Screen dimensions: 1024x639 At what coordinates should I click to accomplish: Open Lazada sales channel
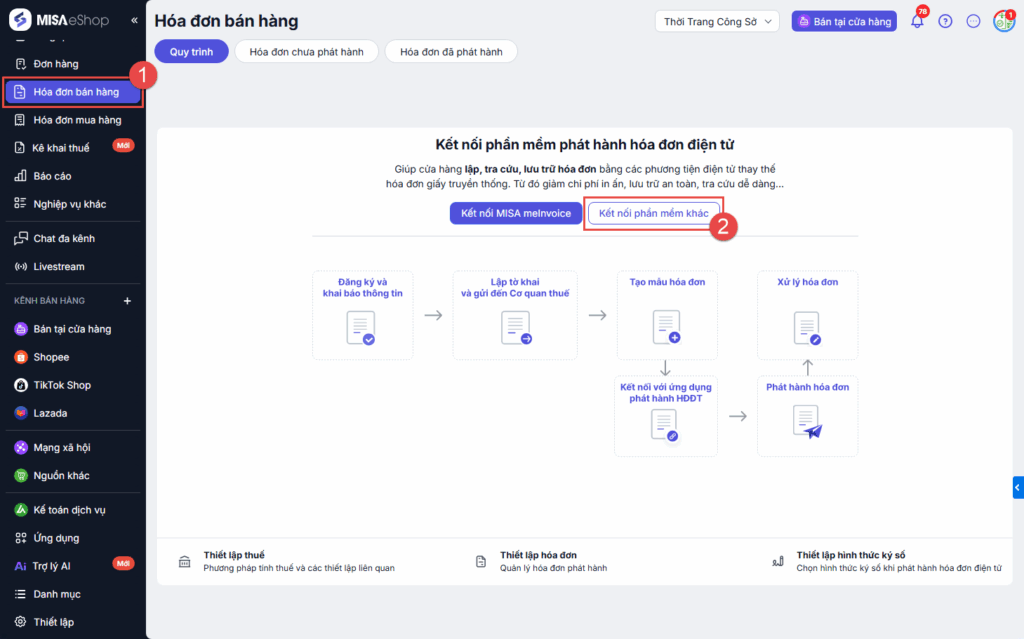(50, 413)
